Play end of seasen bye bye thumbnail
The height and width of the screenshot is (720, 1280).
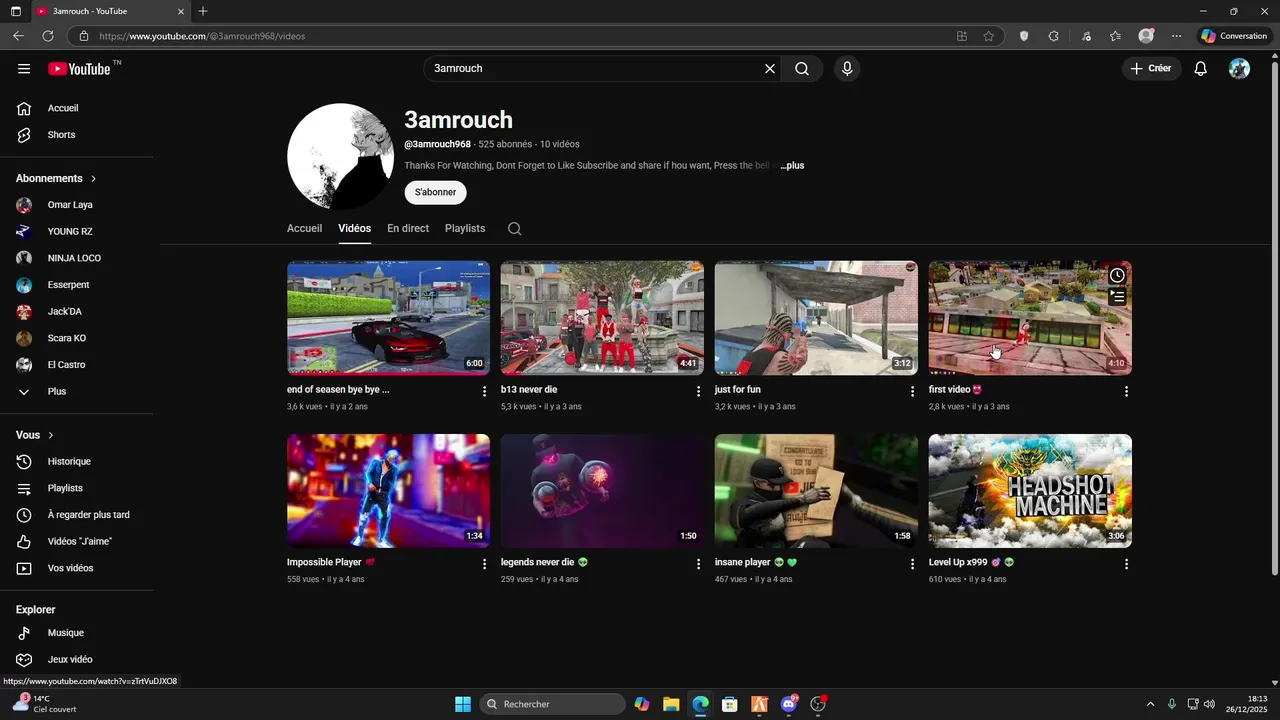[x=388, y=318]
